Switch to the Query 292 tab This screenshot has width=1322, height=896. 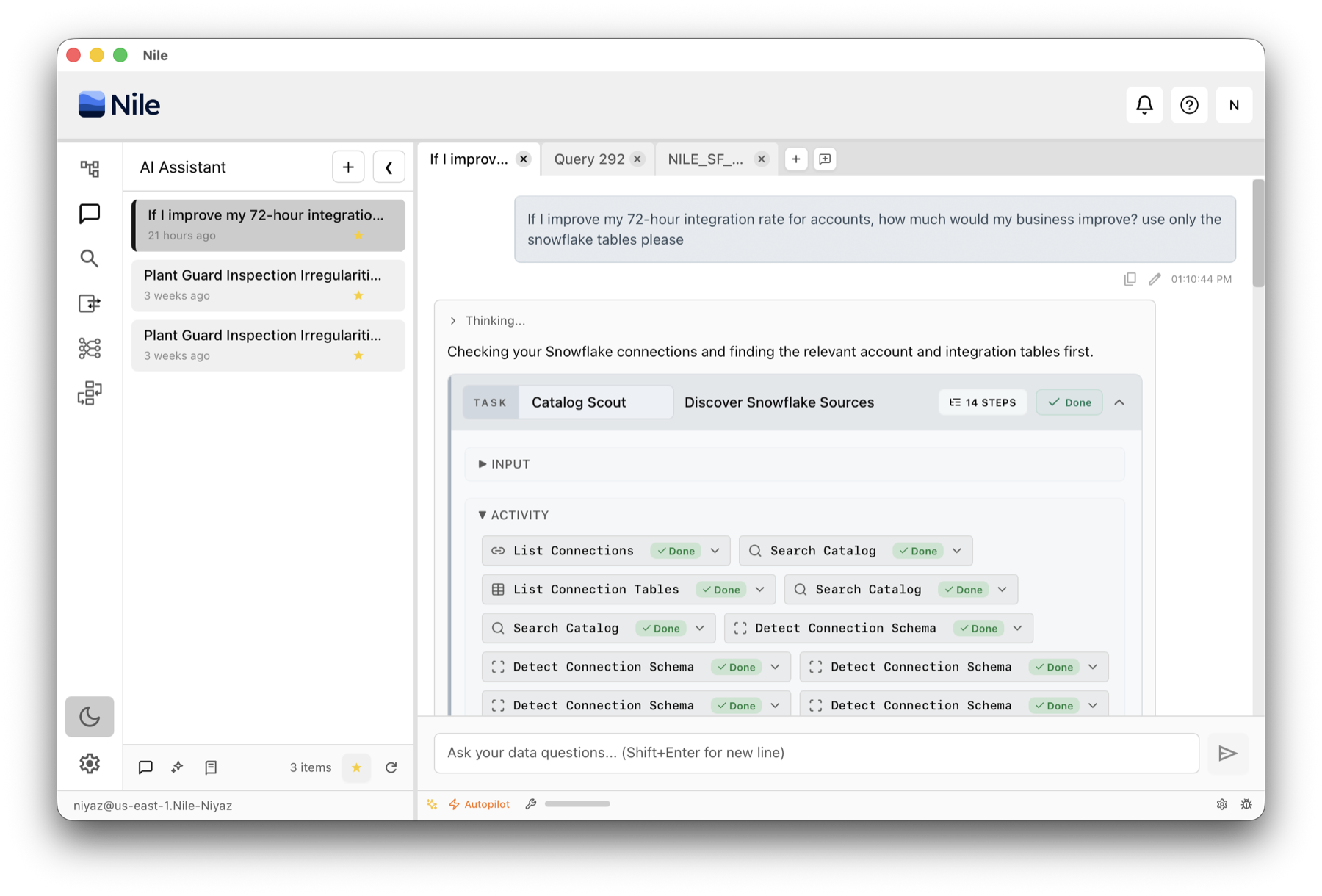point(589,159)
